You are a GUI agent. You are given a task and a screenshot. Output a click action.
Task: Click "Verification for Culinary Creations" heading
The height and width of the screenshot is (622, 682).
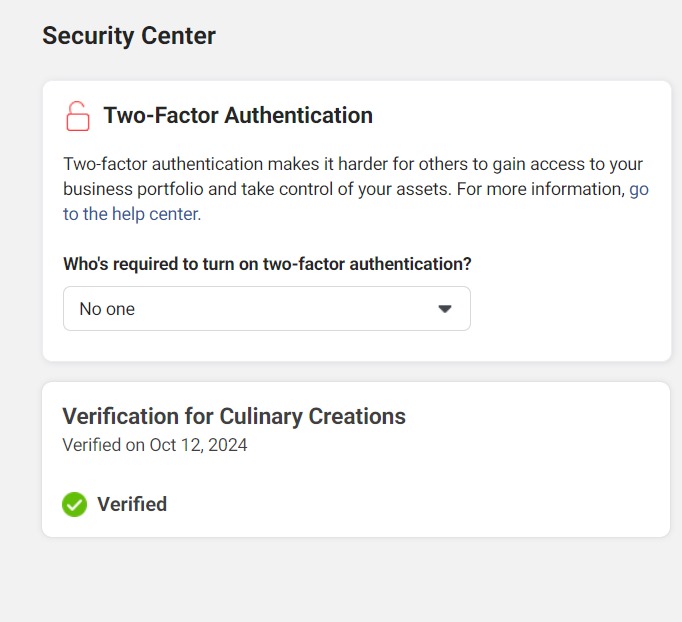234,416
